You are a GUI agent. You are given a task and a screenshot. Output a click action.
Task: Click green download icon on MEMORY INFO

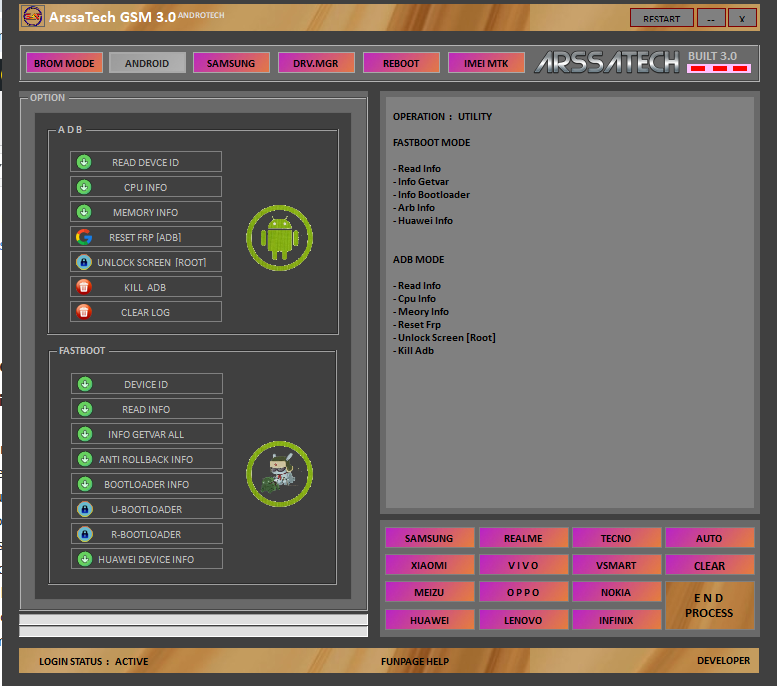84,212
